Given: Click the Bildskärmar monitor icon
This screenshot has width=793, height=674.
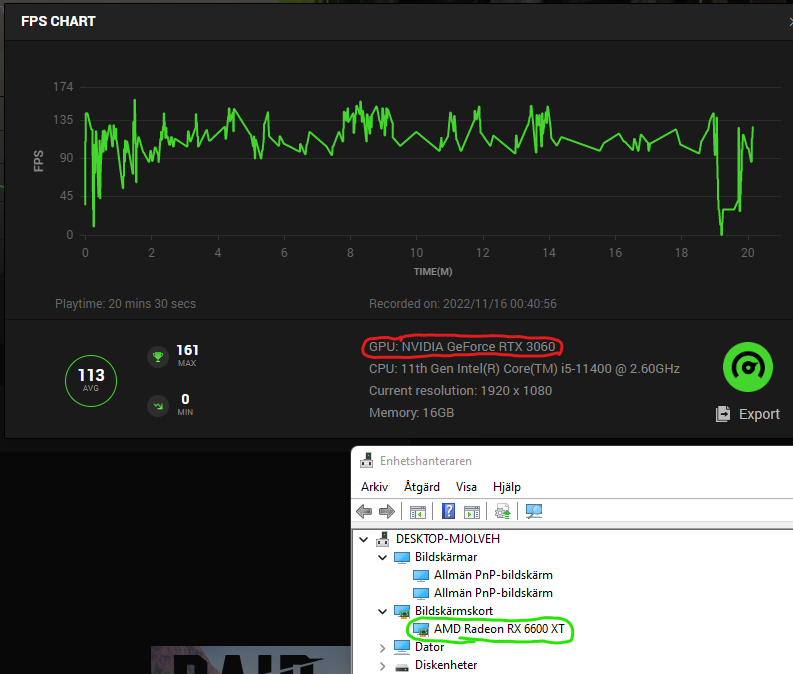Looking at the screenshot, I should (x=402, y=557).
